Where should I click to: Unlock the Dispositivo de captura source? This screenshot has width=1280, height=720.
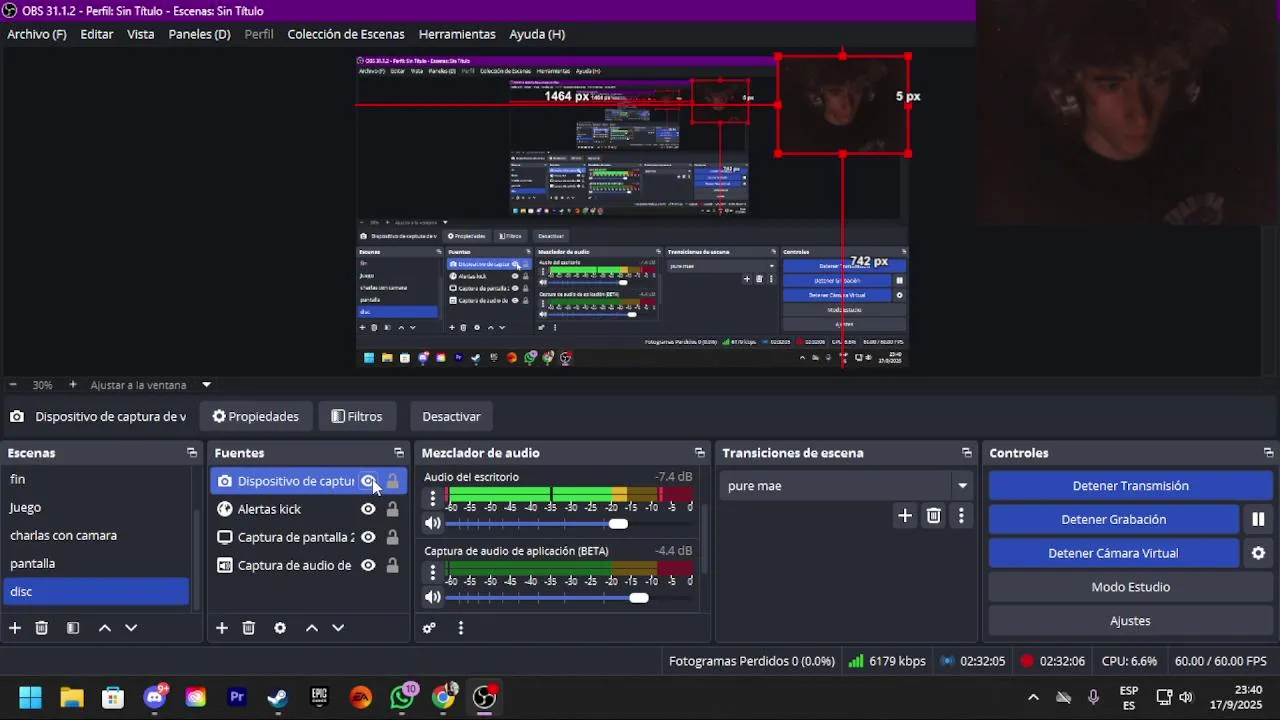[392, 481]
